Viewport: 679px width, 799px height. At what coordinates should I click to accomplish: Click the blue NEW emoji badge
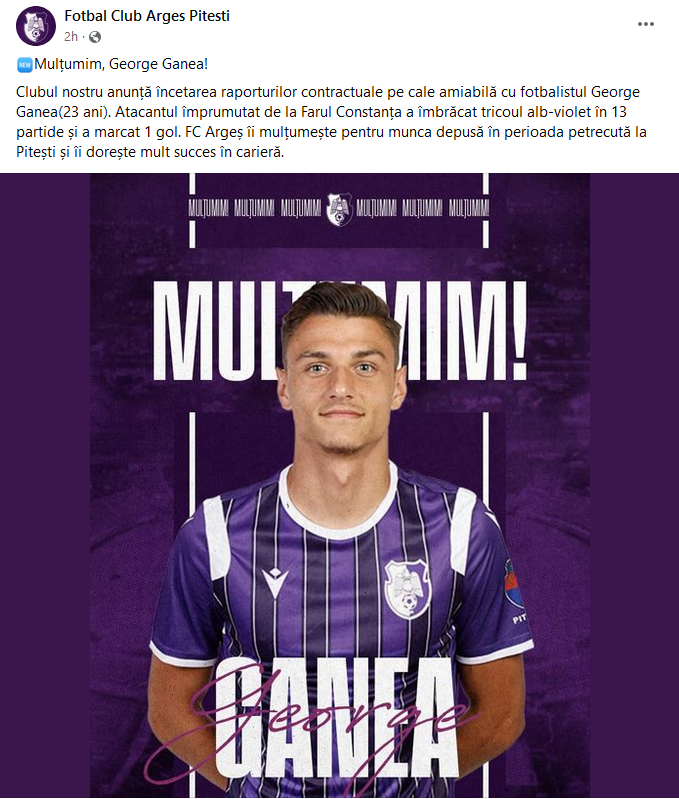24,65
